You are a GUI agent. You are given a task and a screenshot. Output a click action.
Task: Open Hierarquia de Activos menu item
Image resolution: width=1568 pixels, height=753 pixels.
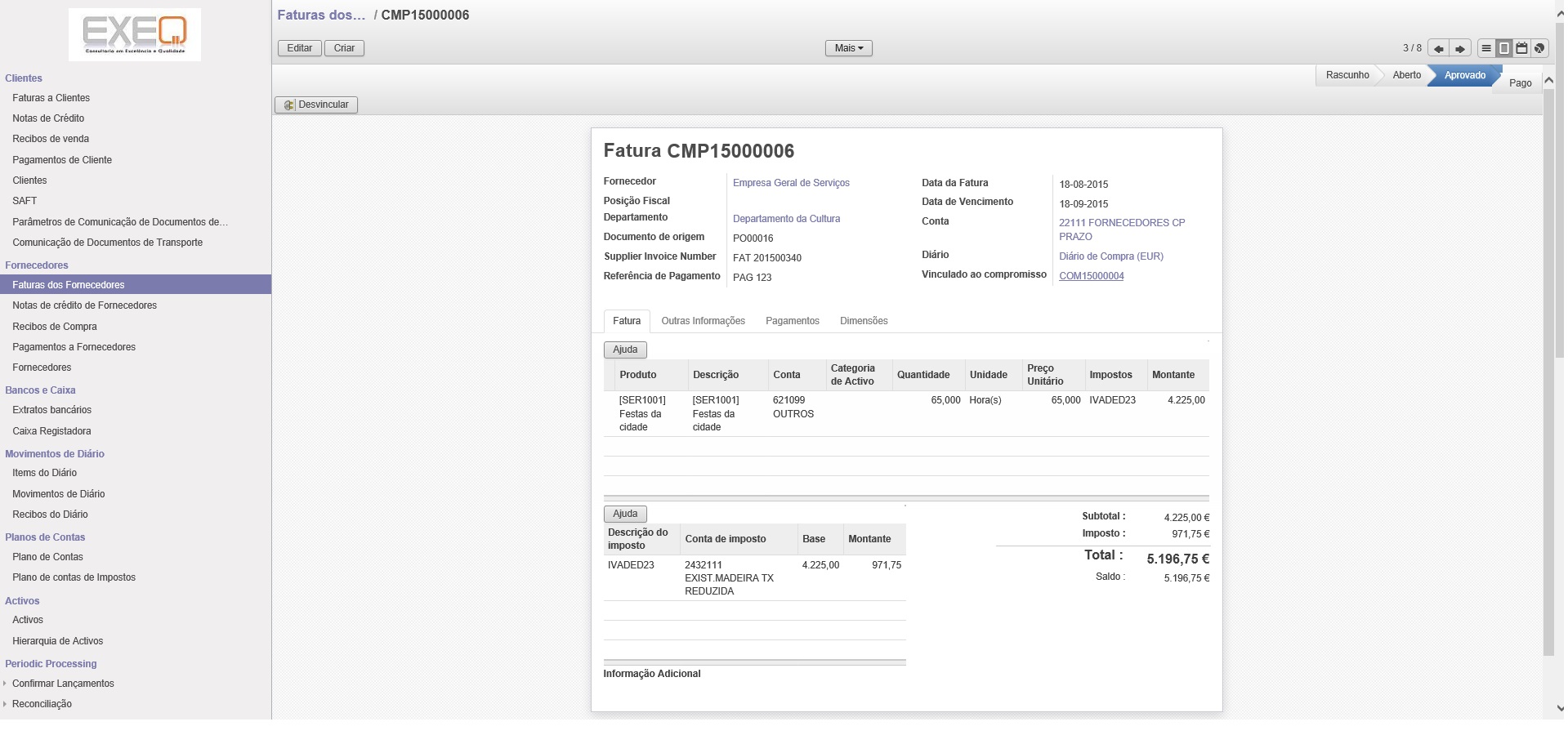57,641
